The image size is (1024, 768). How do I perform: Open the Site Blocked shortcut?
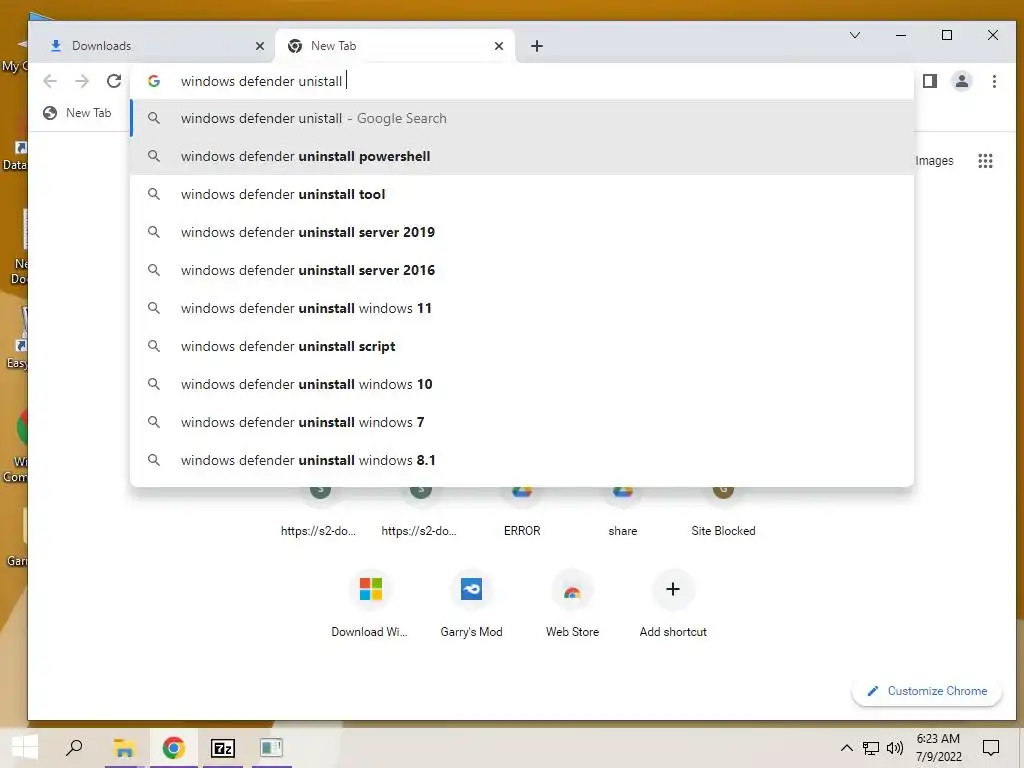click(x=723, y=511)
